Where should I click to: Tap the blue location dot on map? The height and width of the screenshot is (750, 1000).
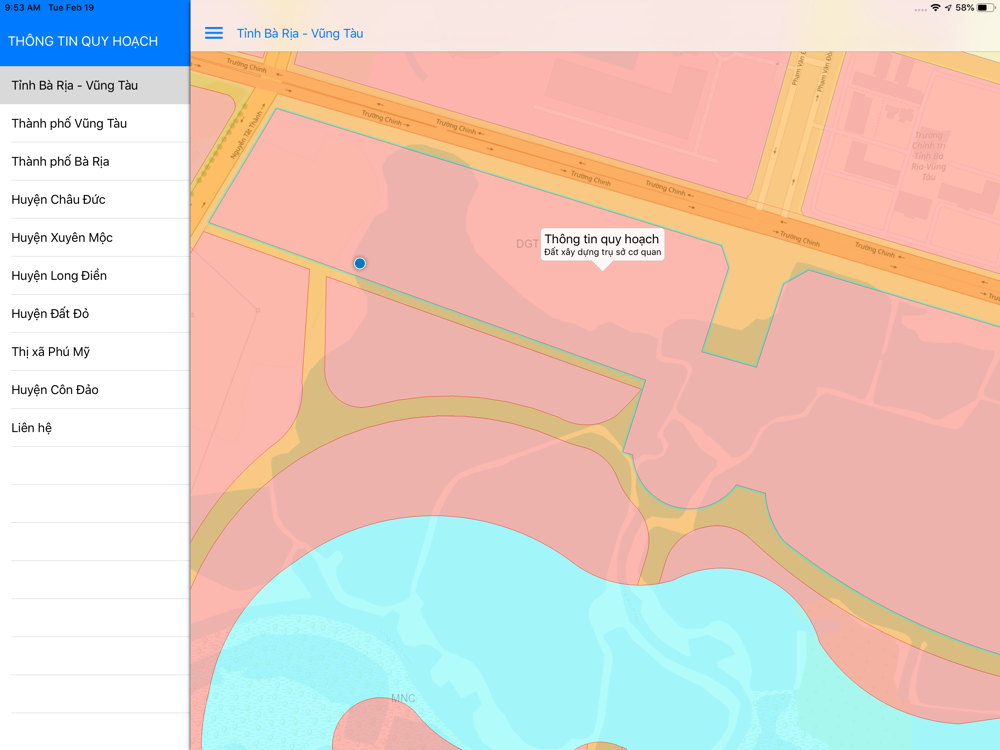(360, 263)
